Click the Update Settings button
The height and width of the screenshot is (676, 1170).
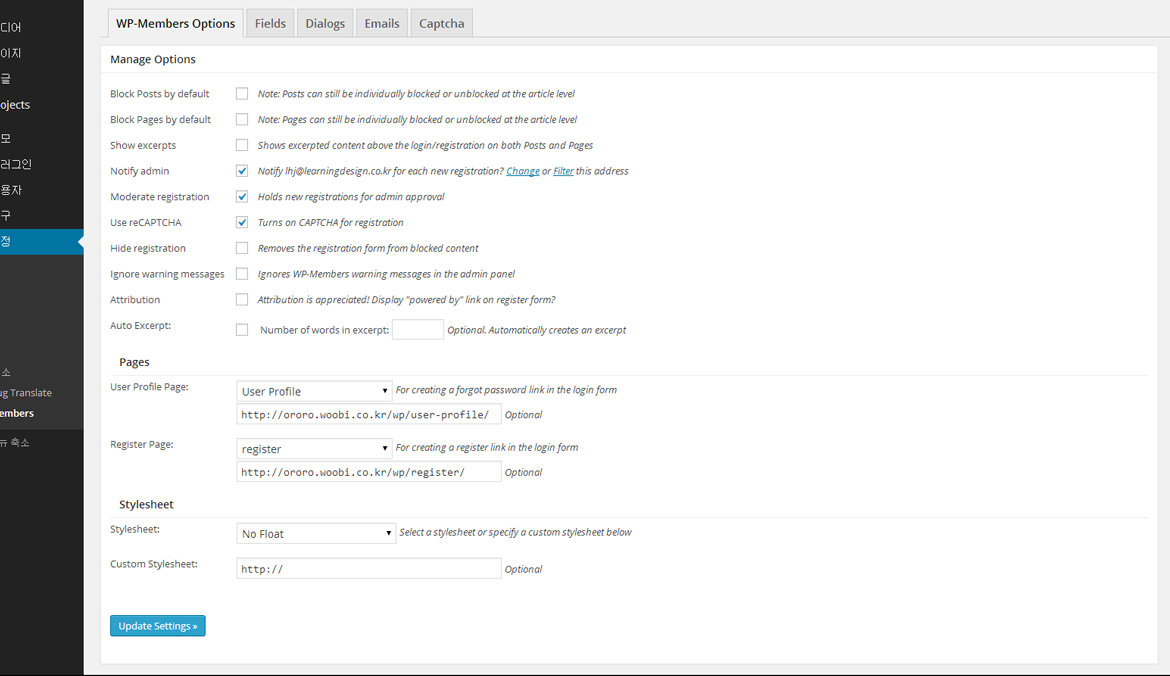coord(157,625)
